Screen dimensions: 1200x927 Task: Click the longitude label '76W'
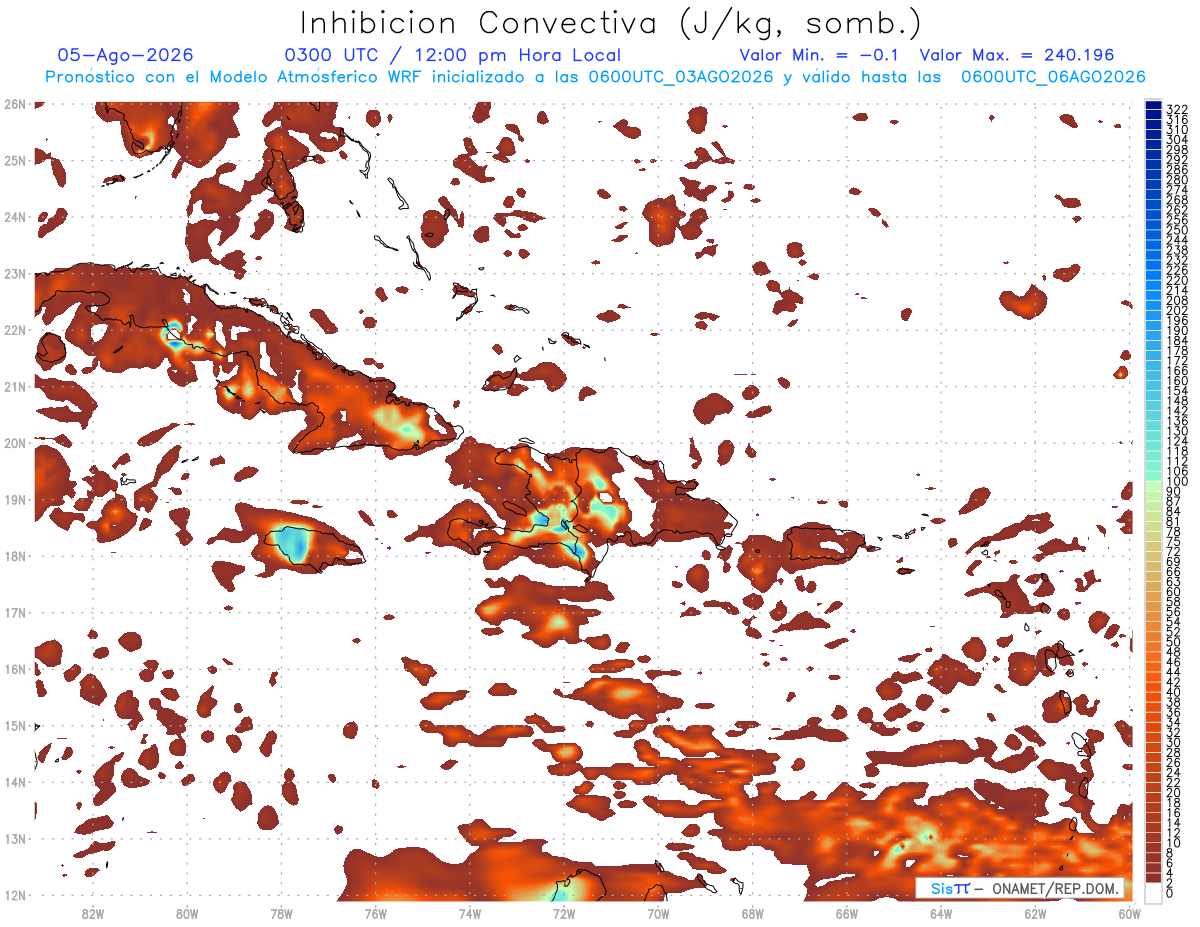375,913
